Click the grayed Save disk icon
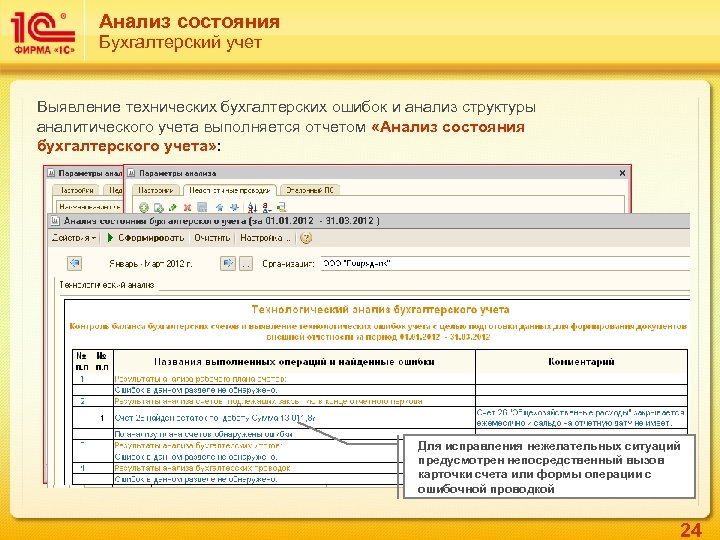 (202, 208)
